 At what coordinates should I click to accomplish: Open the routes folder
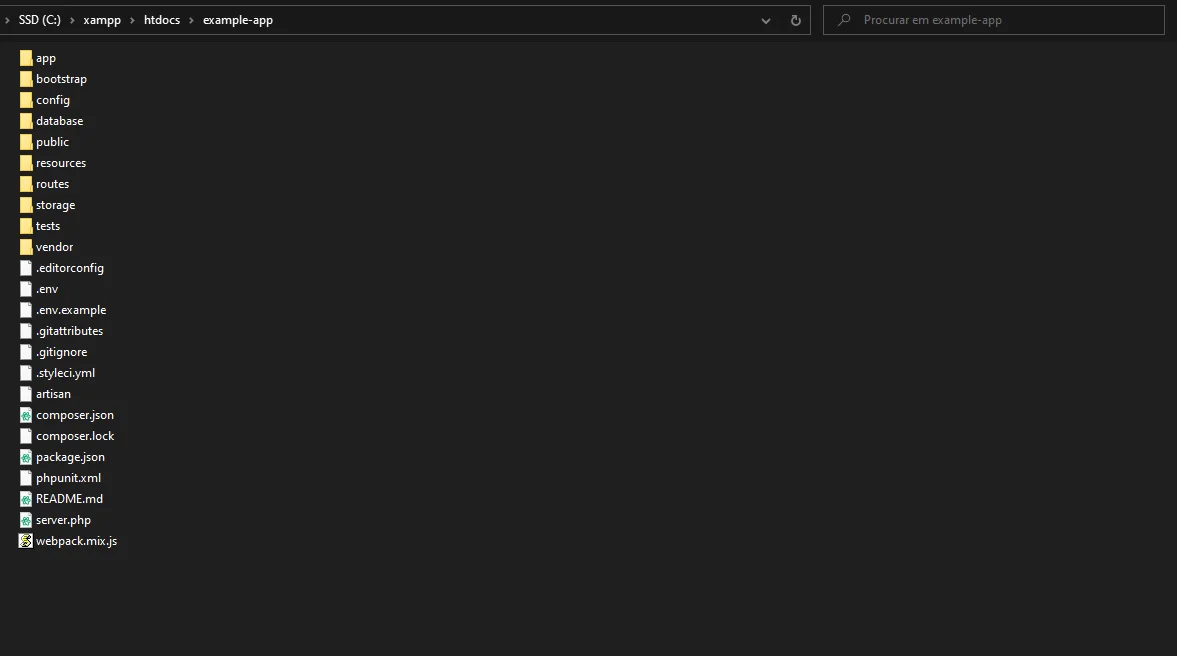coord(53,183)
